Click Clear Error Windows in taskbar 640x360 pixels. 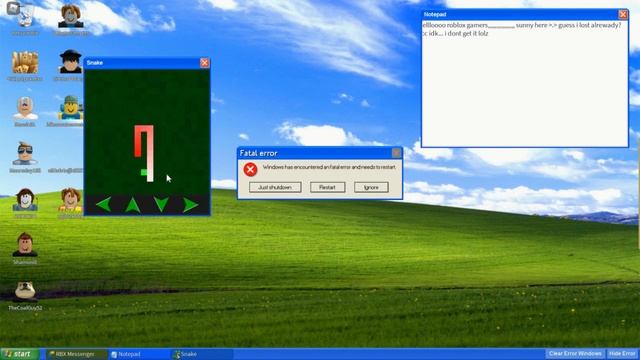pyautogui.click(x=575, y=353)
